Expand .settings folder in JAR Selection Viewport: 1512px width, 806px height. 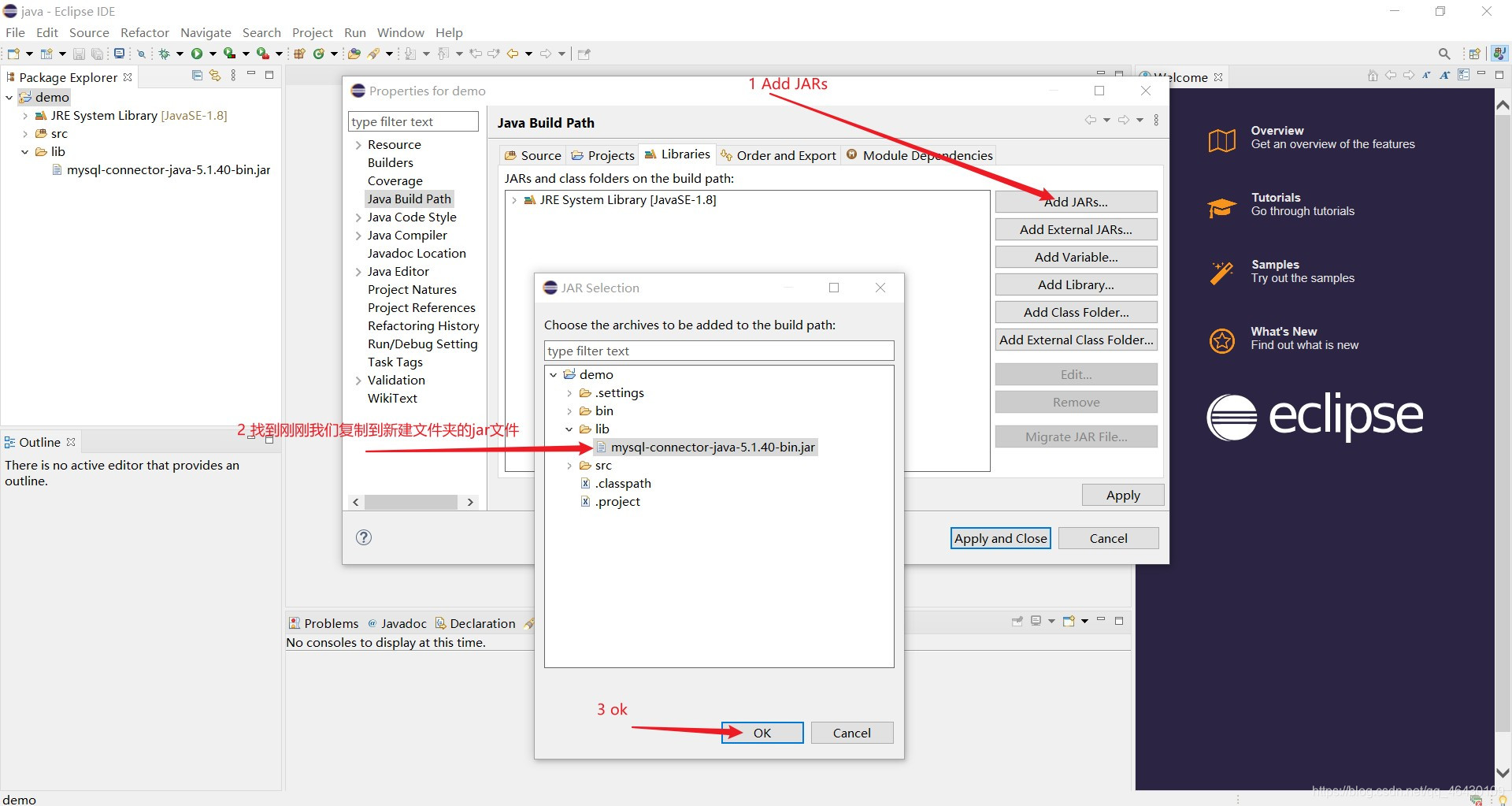569,393
